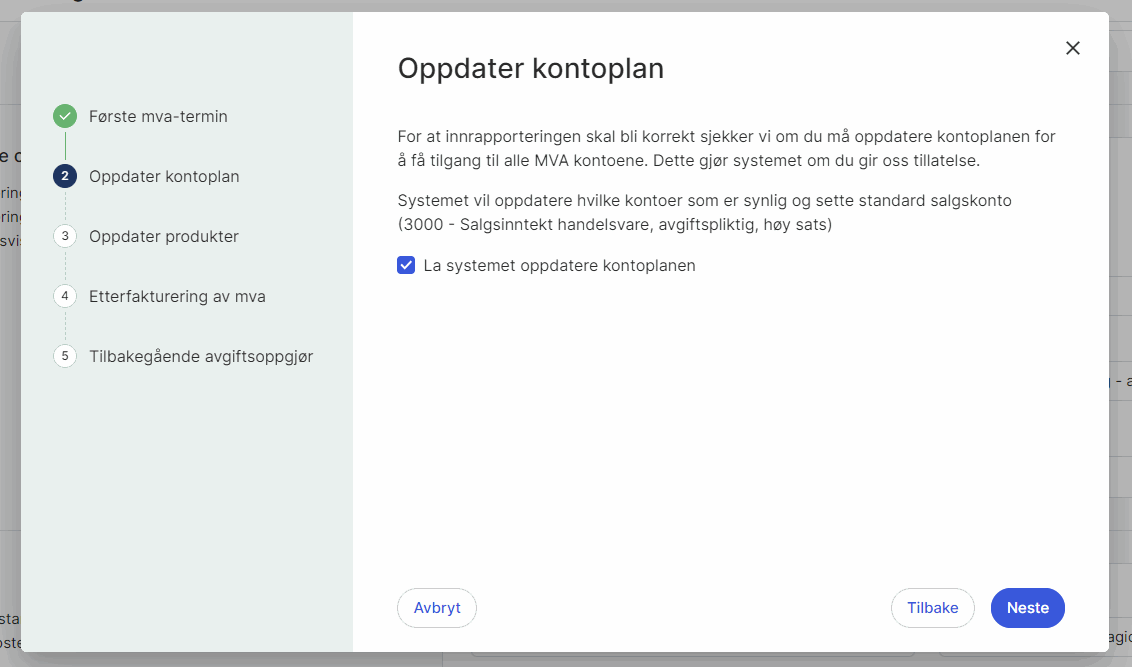The height and width of the screenshot is (667, 1132).
Task: Select the Første mva-termin step label
Action: point(158,117)
